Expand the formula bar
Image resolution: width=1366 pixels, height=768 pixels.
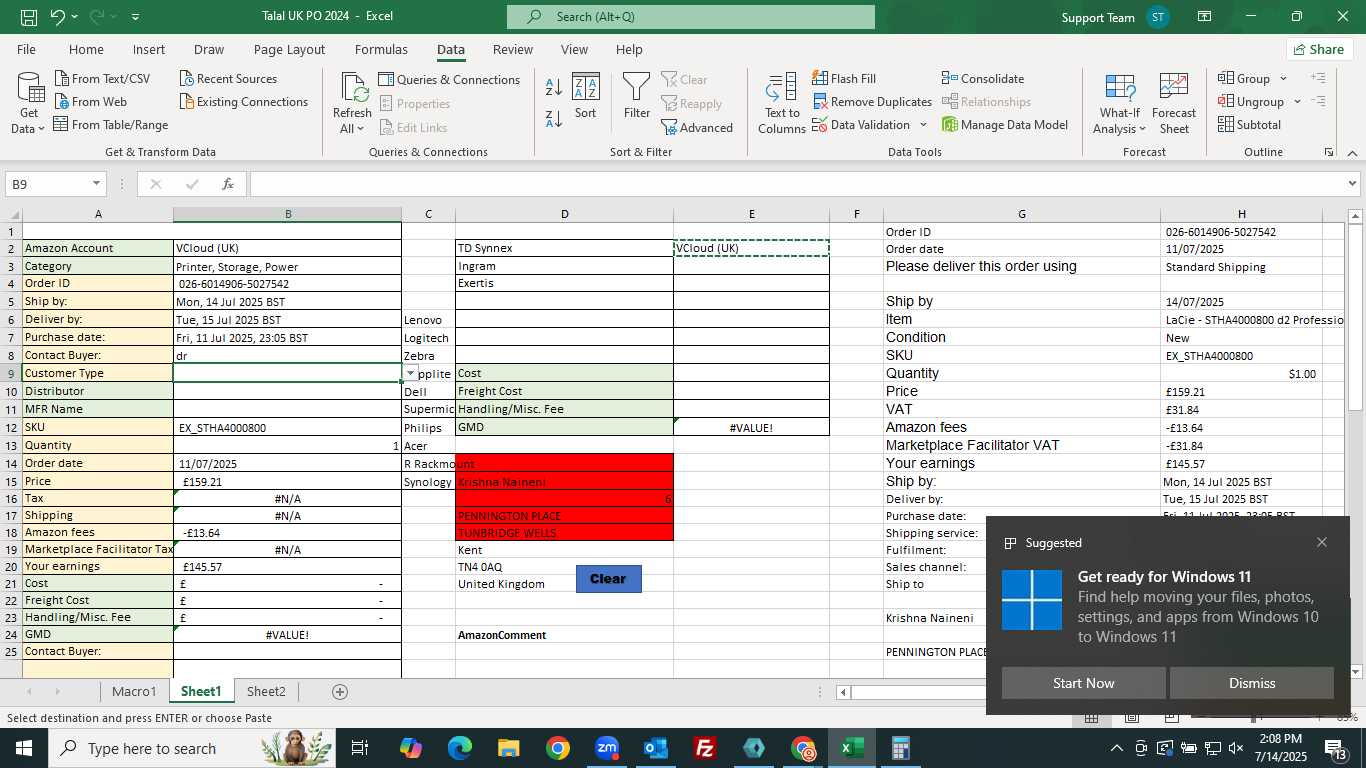[1353, 184]
